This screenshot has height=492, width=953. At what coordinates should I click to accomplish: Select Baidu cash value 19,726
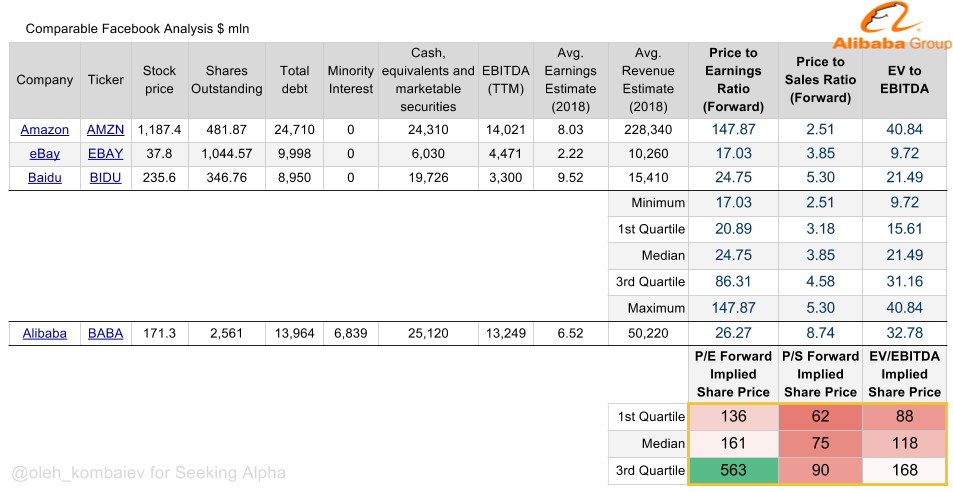[x=428, y=178]
